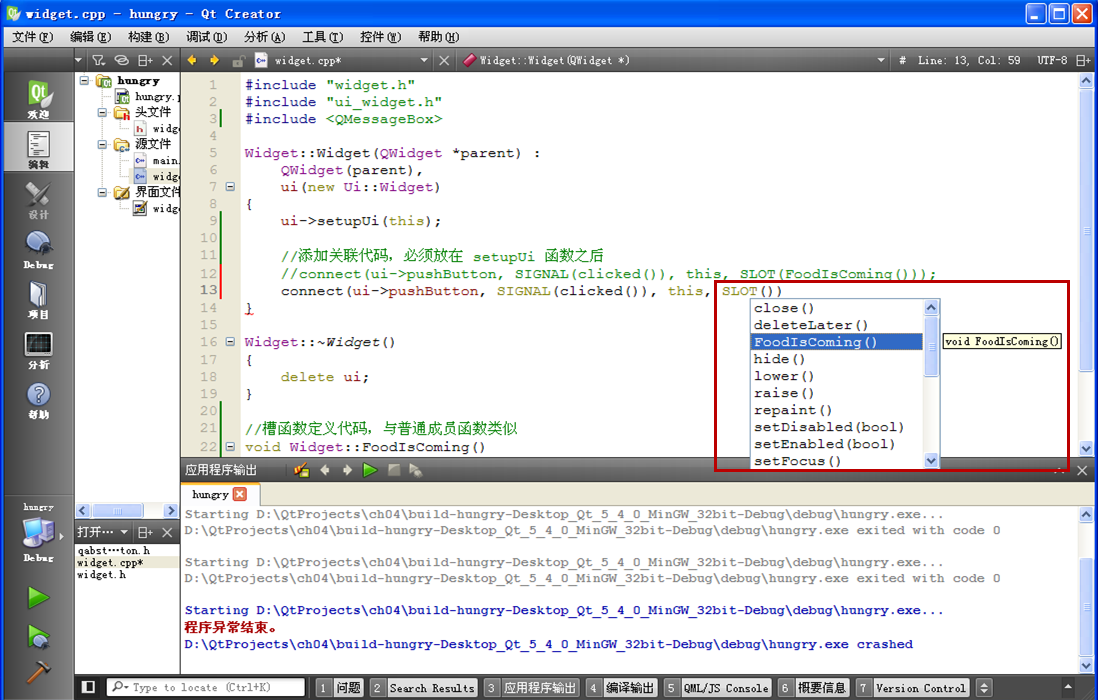Open the 调试(D) menu
This screenshot has height=700, width=1098.
pos(207,36)
